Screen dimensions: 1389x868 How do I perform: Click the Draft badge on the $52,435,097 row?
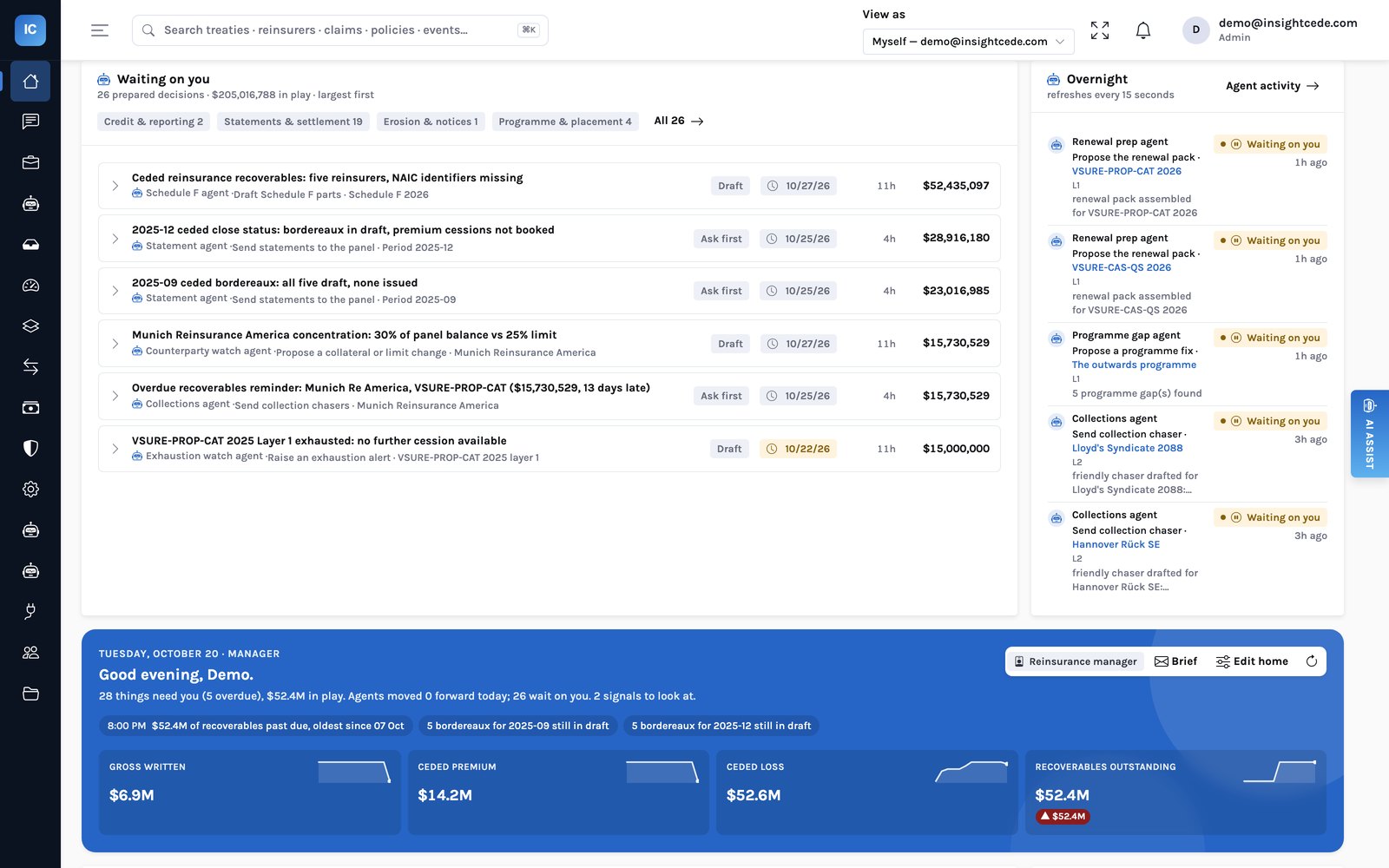tap(730, 186)
